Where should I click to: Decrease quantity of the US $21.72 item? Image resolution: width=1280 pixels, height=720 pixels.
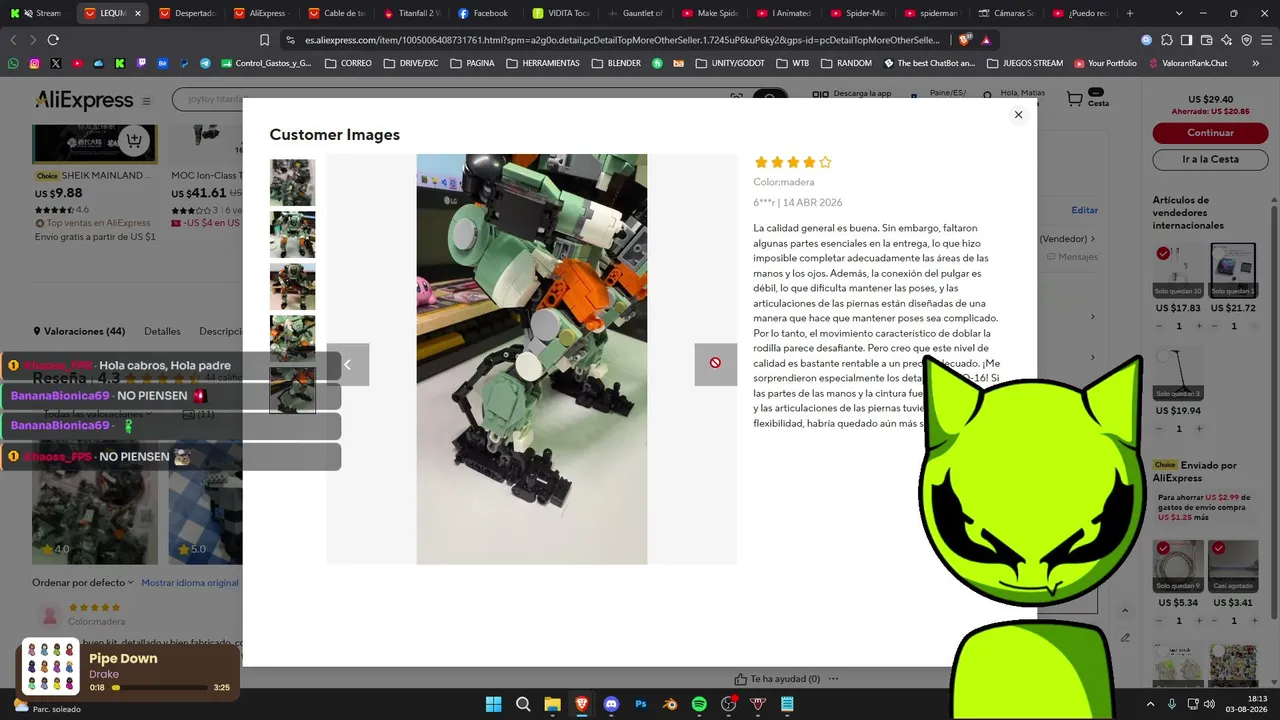click(x=1215, y=326)
